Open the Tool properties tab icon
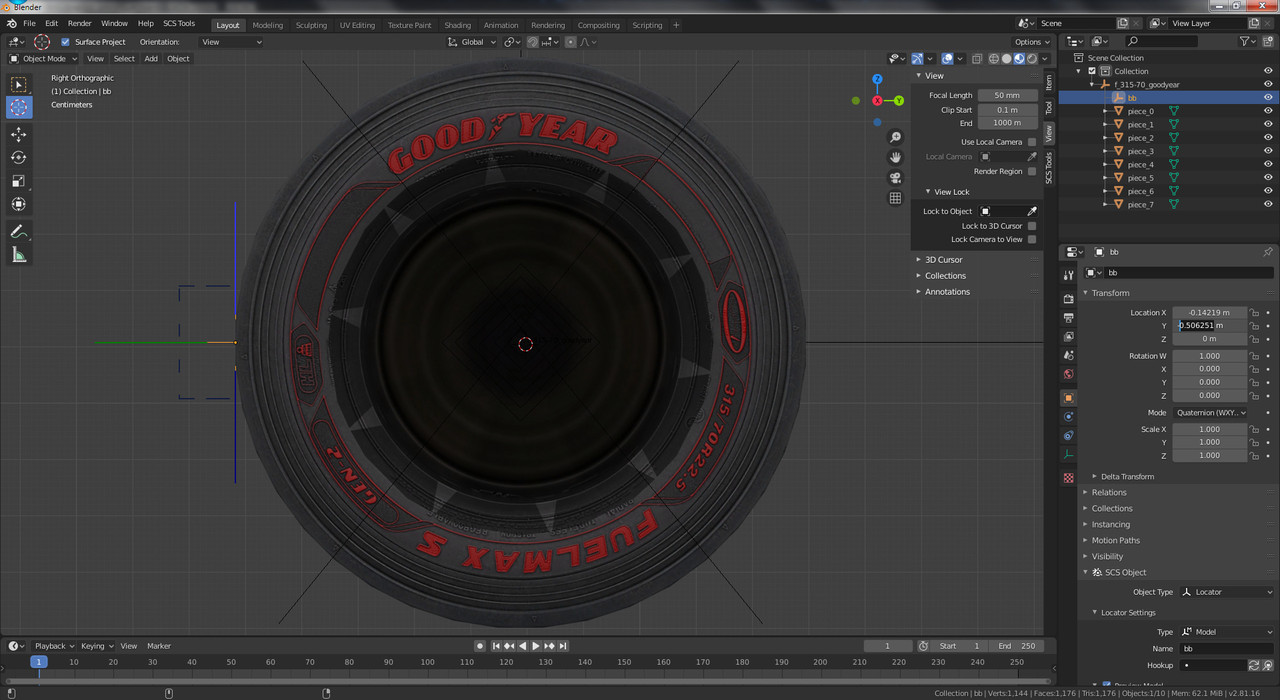 pyautogui.click(x=1068, y=274)
